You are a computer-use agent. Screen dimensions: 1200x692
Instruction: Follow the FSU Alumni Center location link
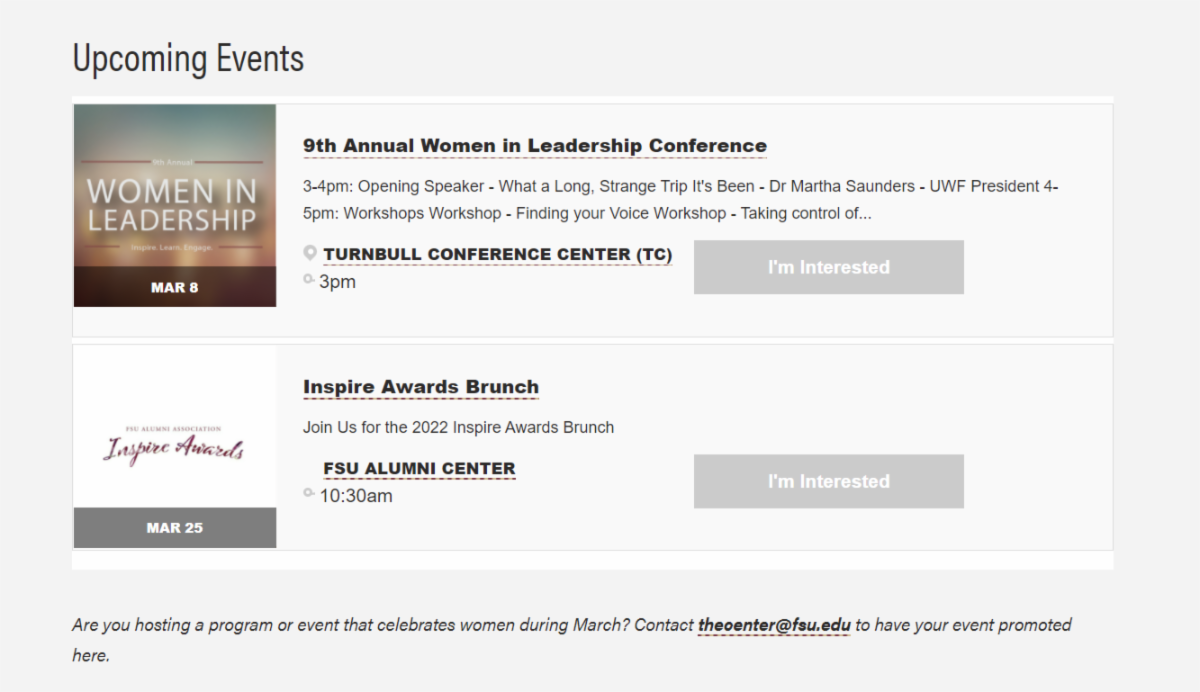point(420,469)
